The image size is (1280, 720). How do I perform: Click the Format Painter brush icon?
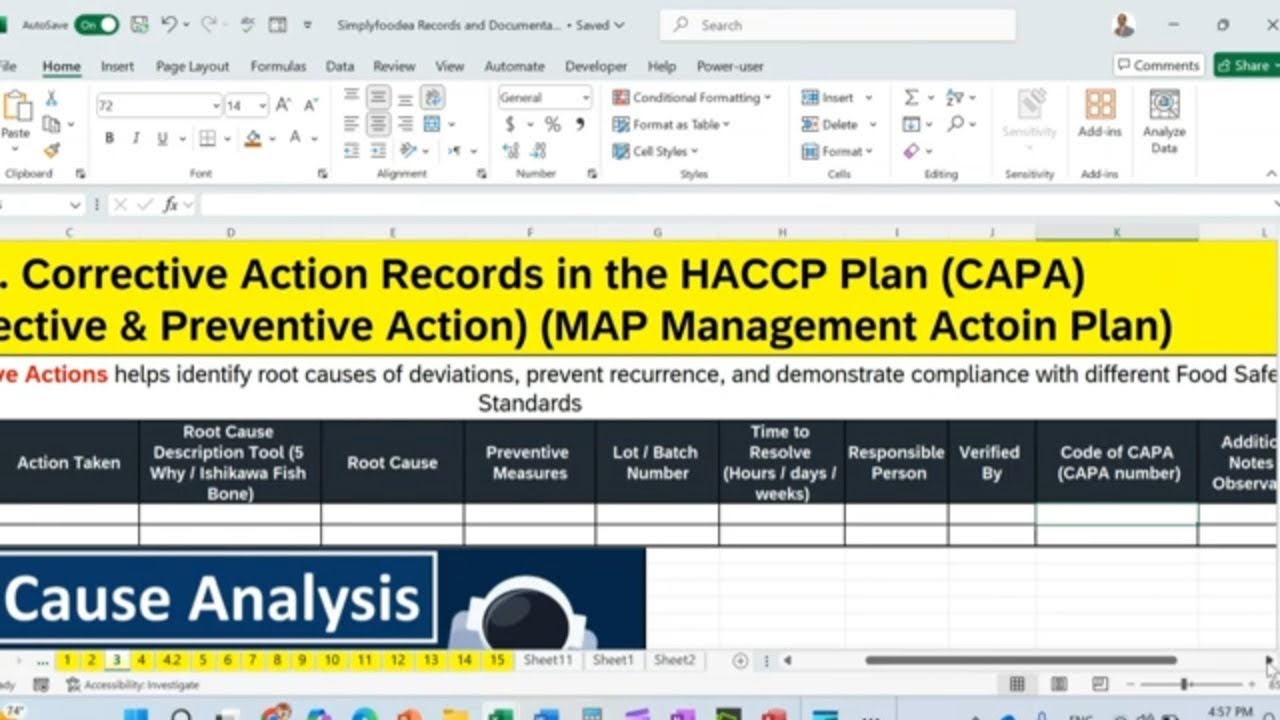click(51, 150)
